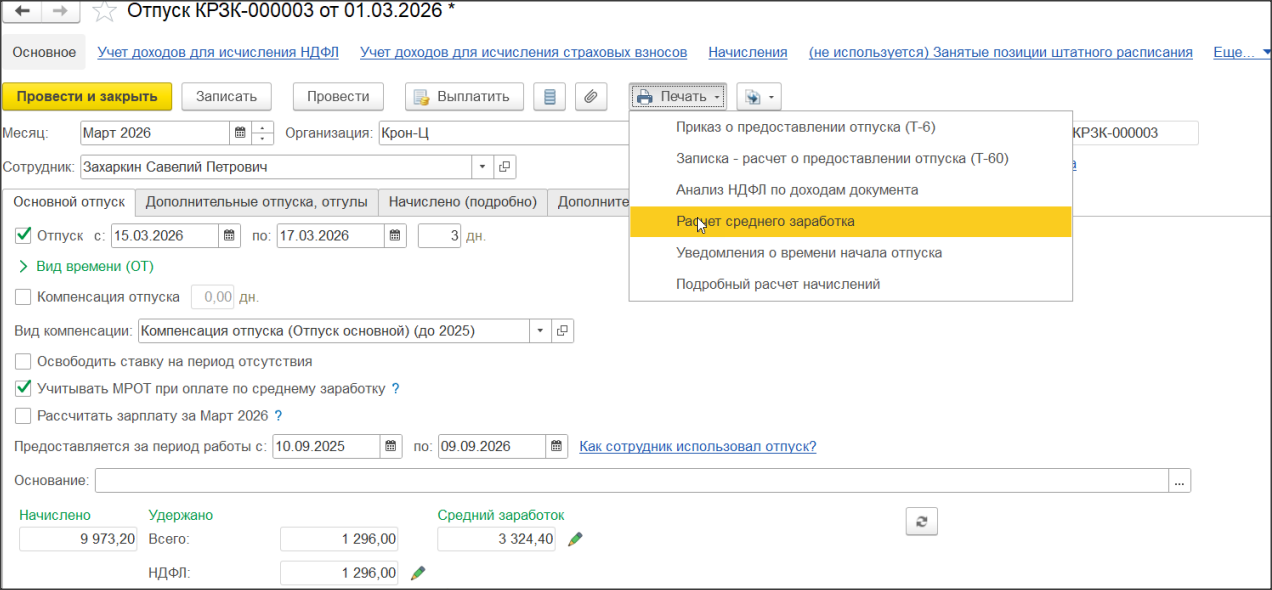Image resolution: width=1272 pixels, height=590 pixels.
Task: Open the Основное navigation section
Action: tap(44, 52)
